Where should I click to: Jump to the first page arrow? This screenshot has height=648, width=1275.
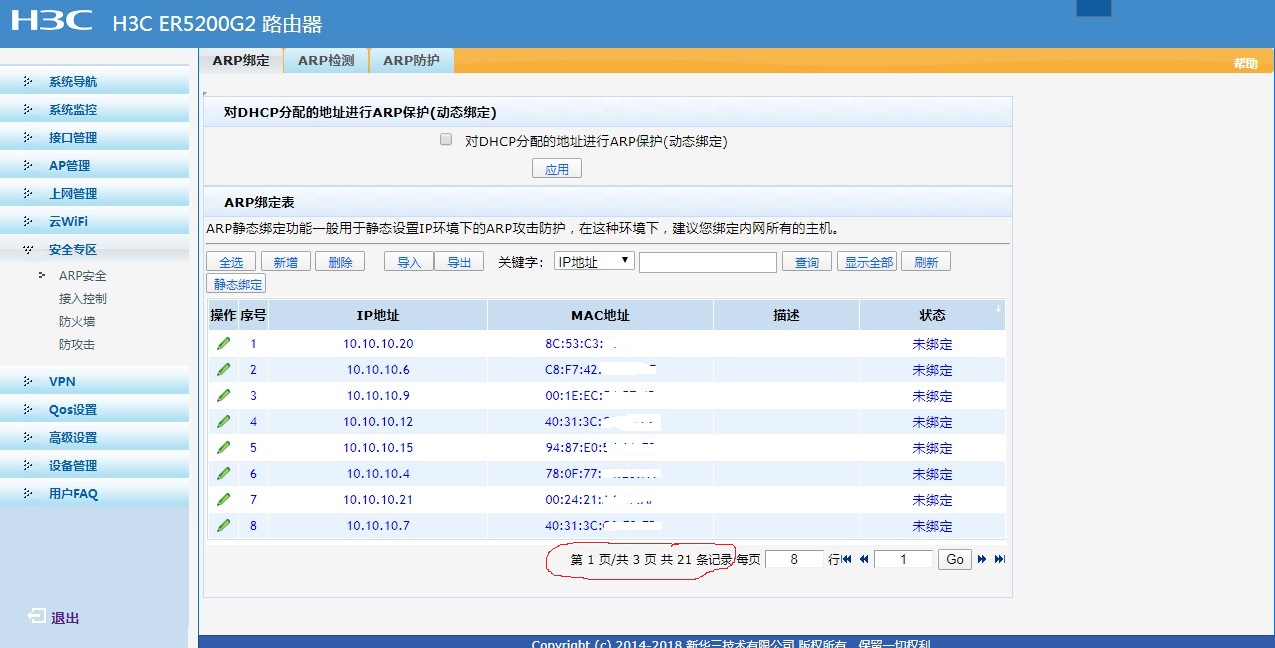(847, 559)
